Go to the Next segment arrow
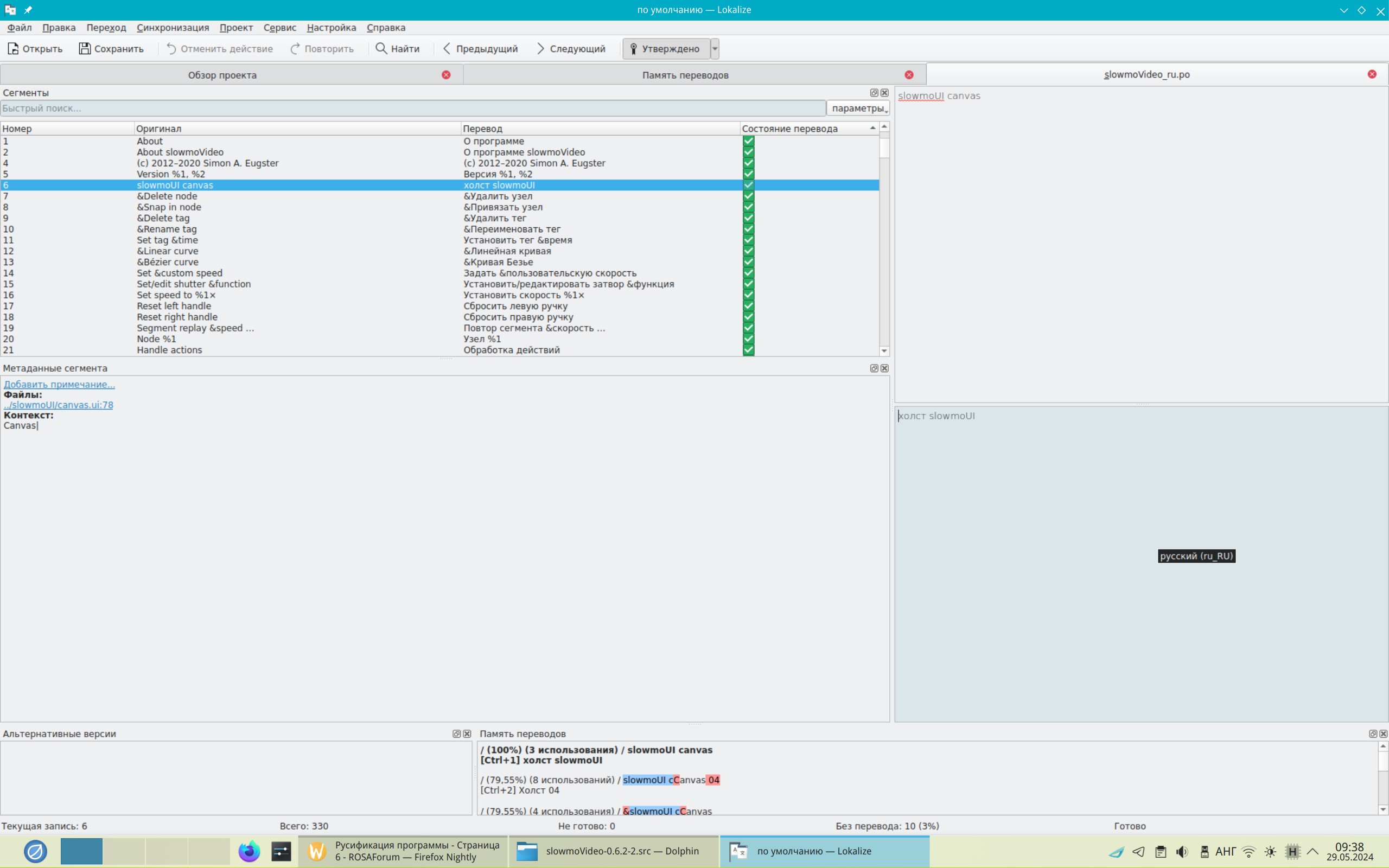Image resolution: width=1389 pixels, height=868 pixels. (540, 49)
